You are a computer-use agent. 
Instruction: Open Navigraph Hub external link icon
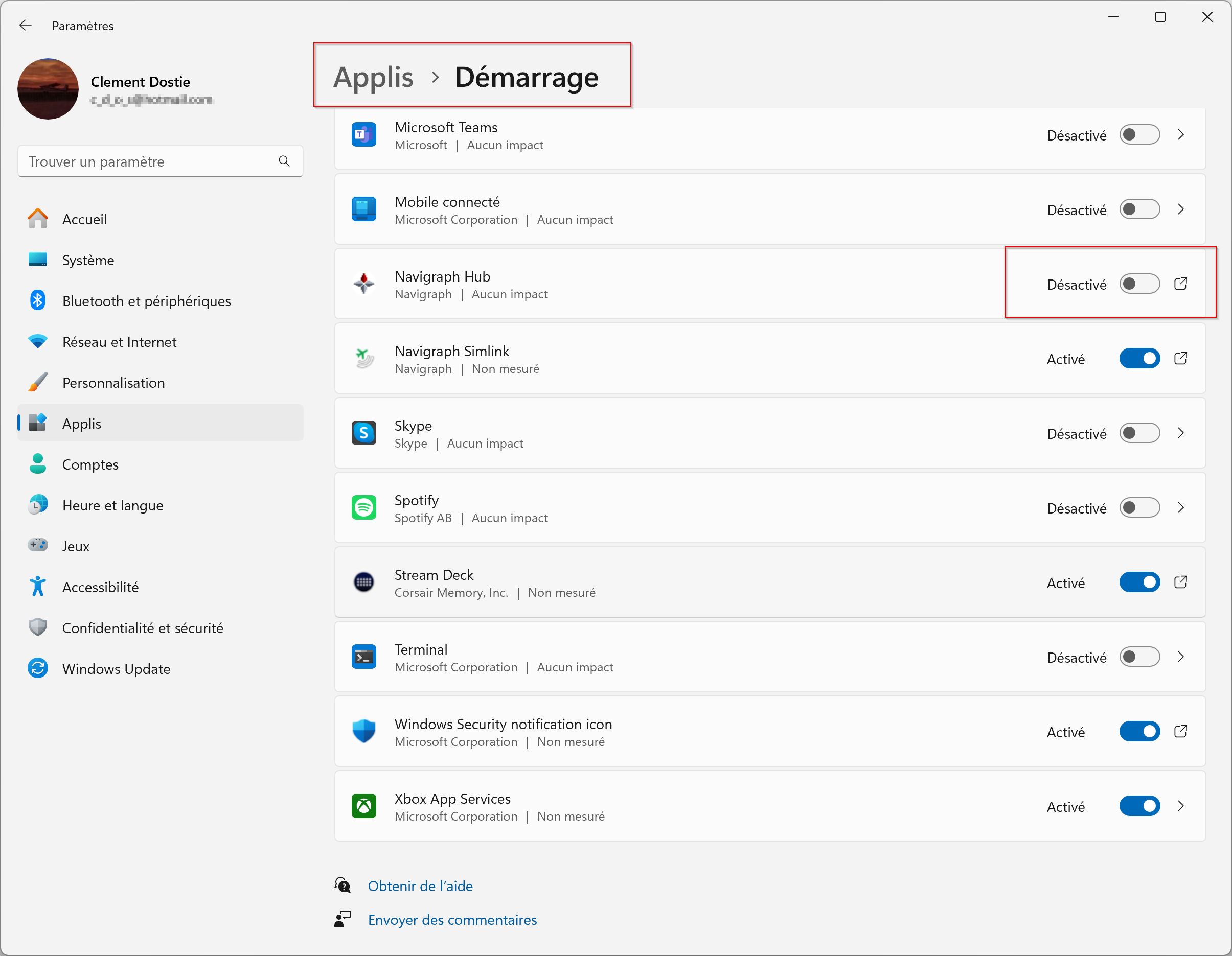[x=1181, y=284]
